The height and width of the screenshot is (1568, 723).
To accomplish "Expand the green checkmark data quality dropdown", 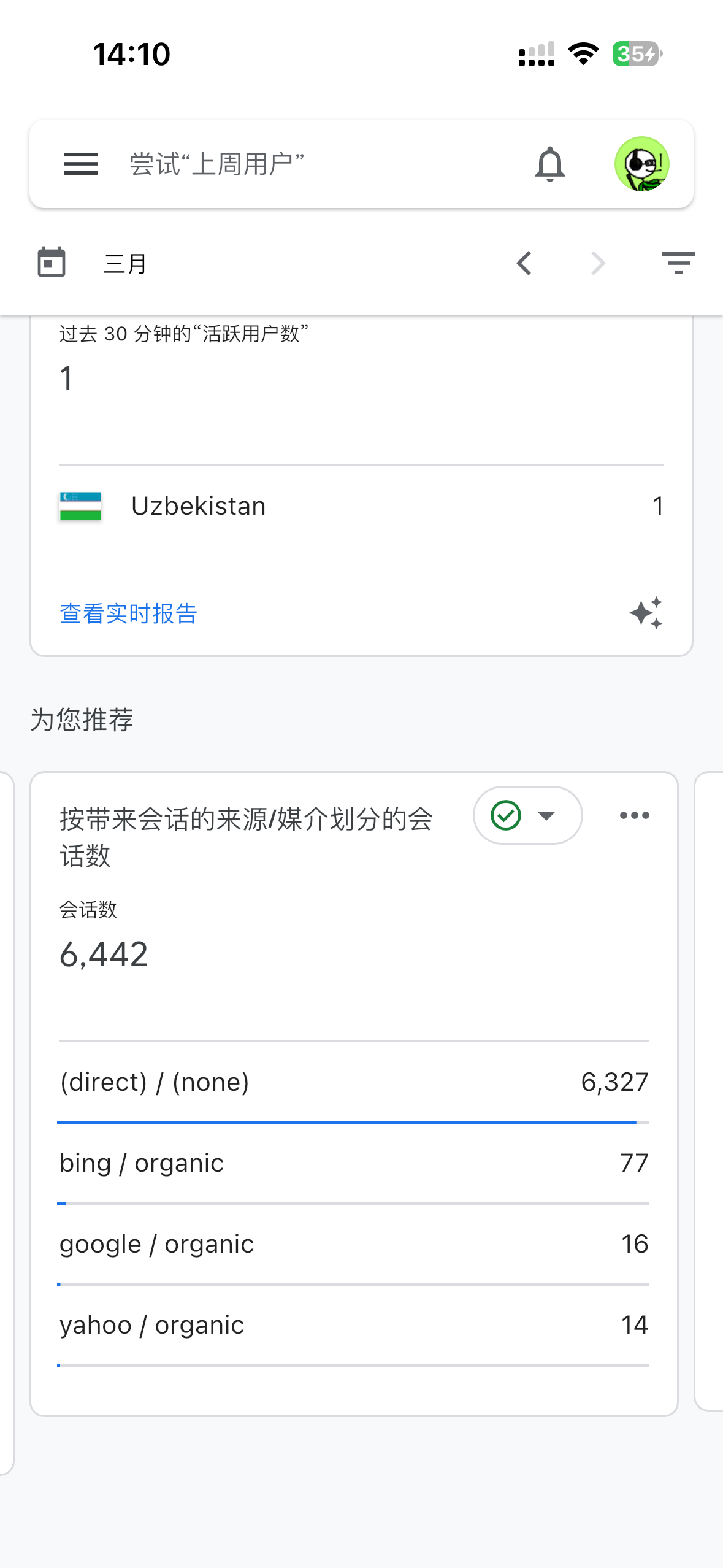I will [527, 815].
